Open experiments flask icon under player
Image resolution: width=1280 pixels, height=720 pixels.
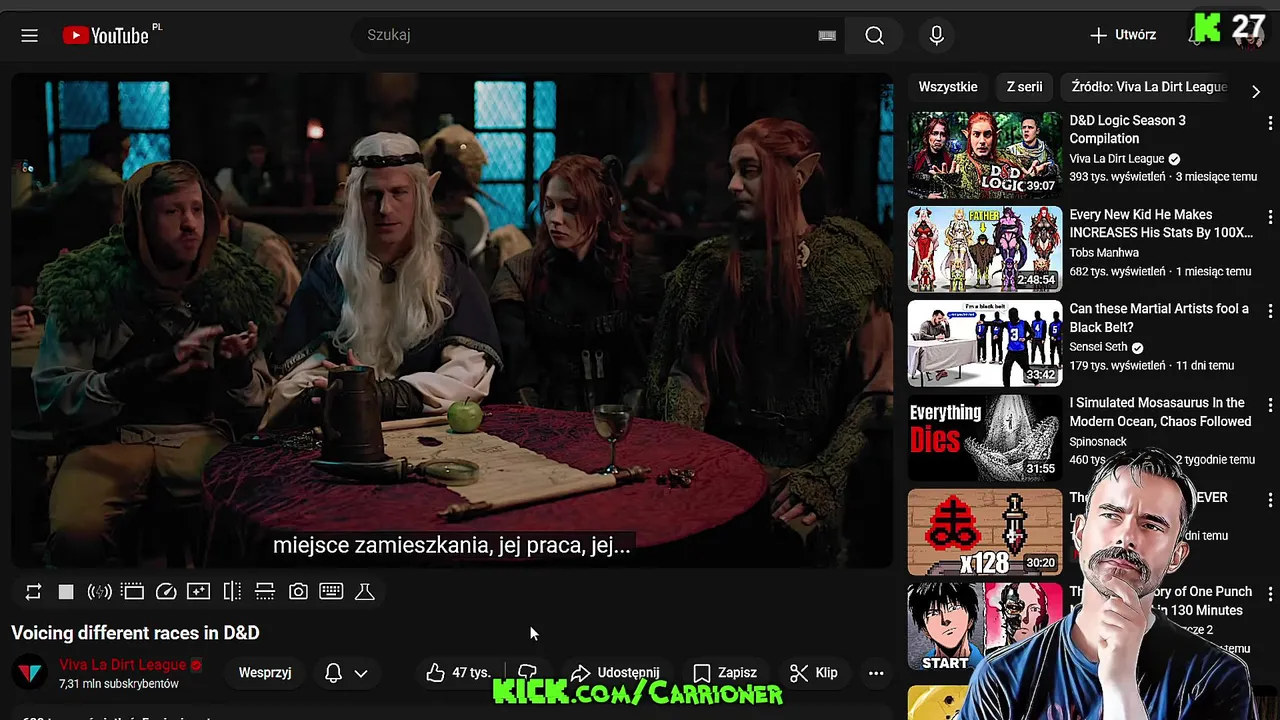pyautogui.click(x=365, y=592)
